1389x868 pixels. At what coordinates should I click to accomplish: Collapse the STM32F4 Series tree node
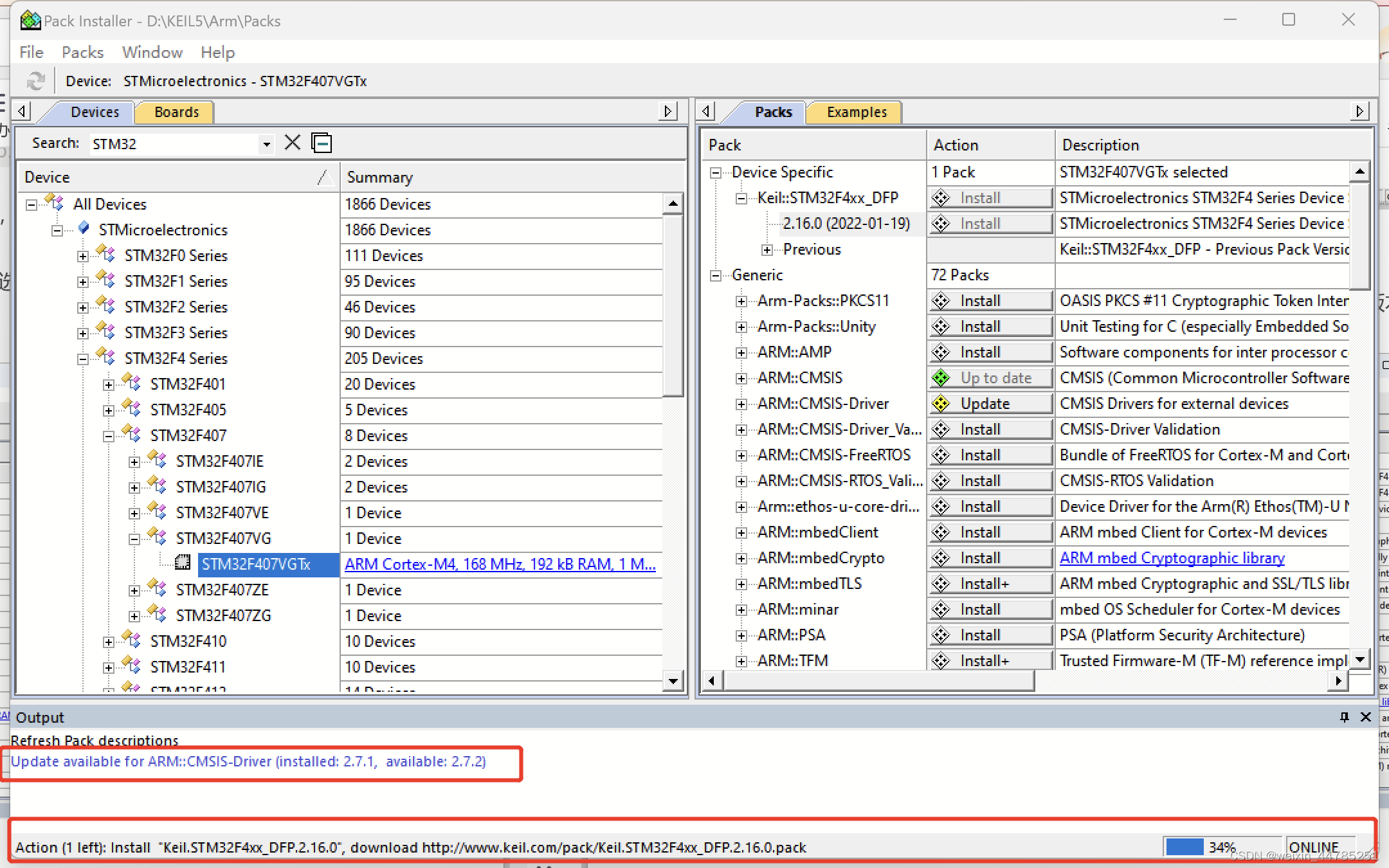pyautogui.click(x=83, y=359)
